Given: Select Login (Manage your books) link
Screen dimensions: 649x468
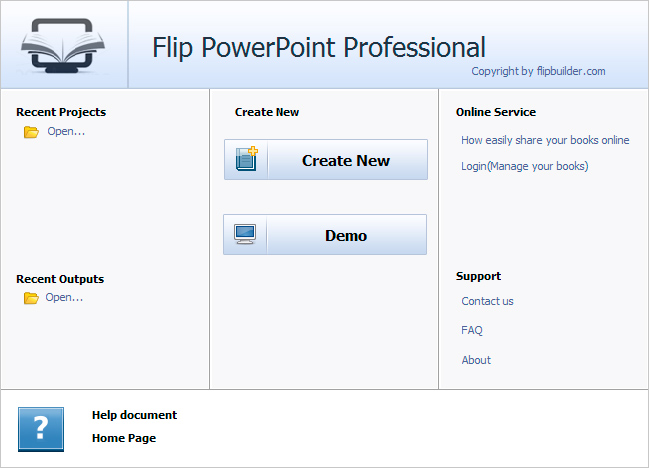Looking at the screenshot, I should tap(524, 166).
